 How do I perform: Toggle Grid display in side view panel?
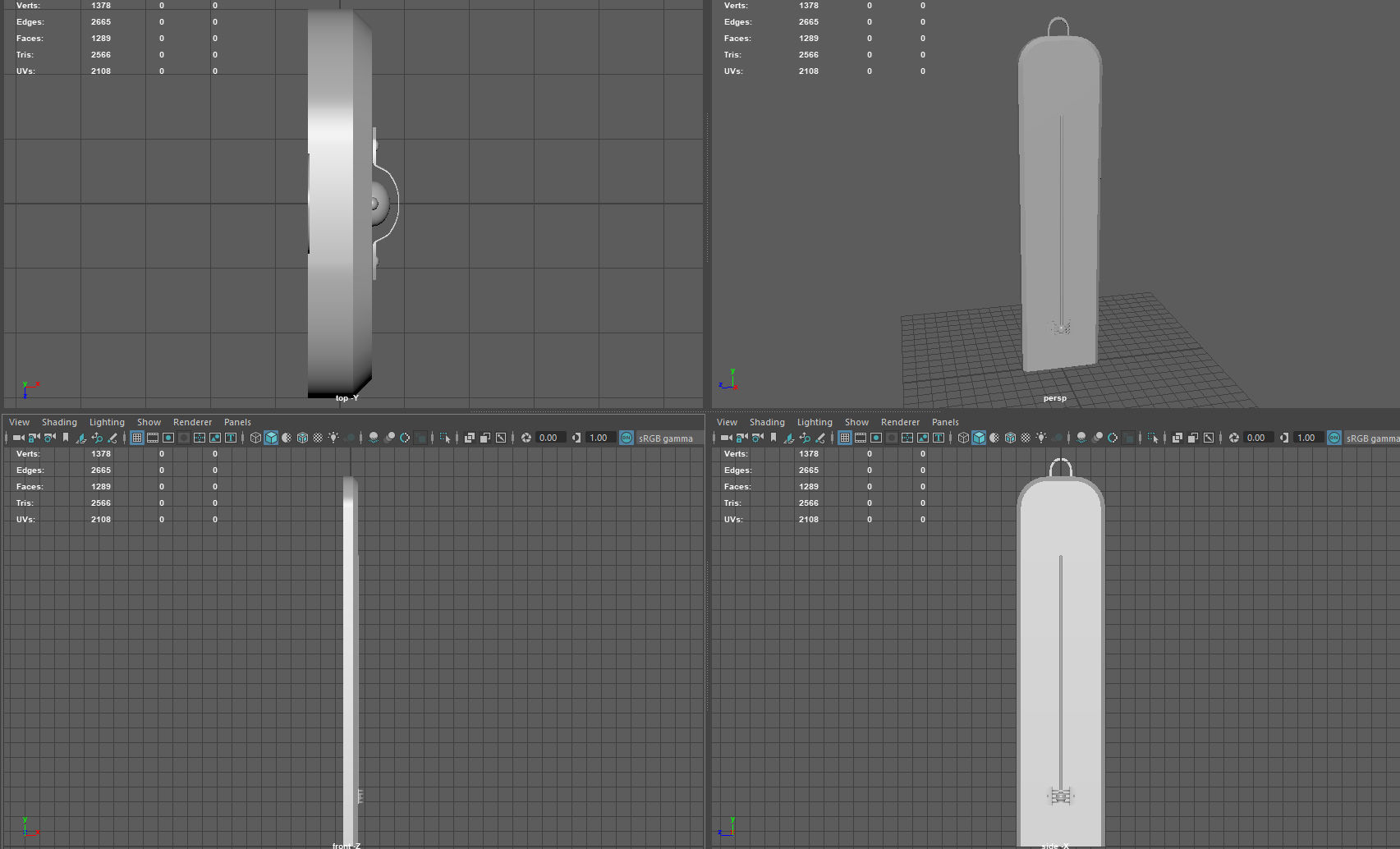pyautogui.click(x=845, y=438)
